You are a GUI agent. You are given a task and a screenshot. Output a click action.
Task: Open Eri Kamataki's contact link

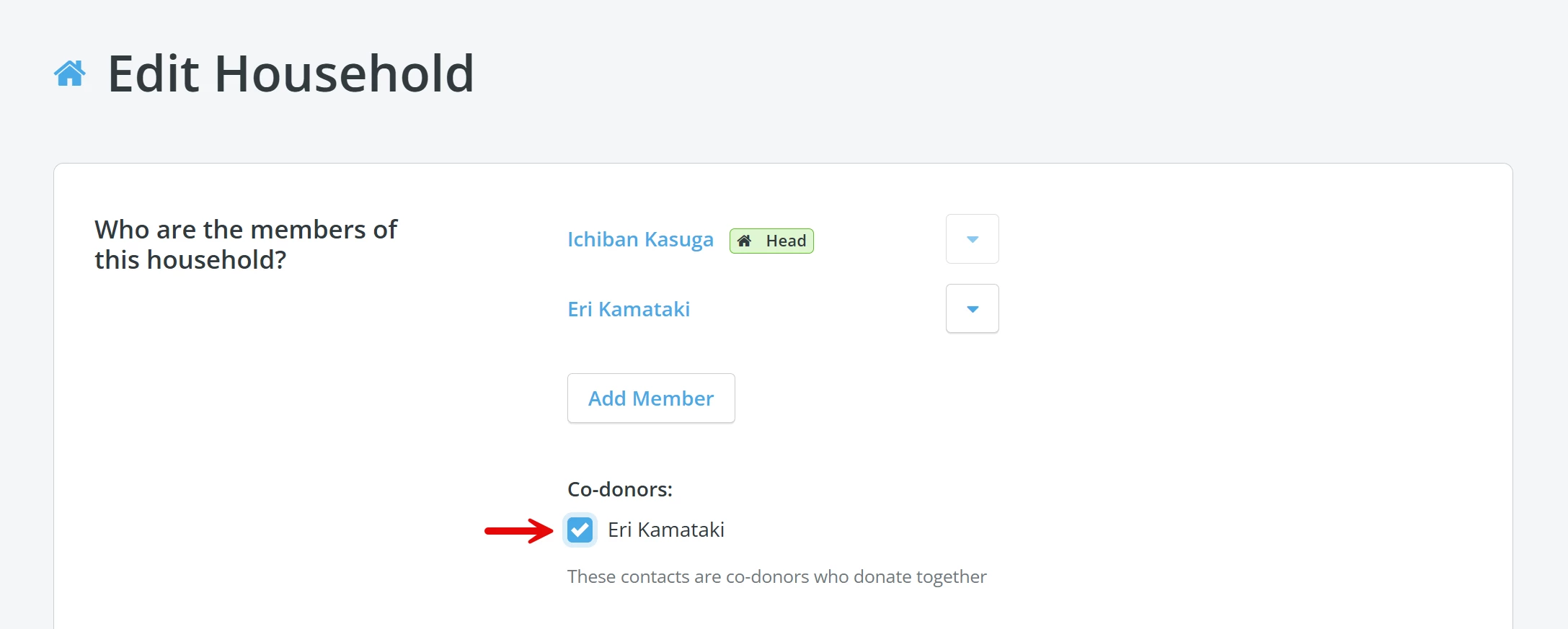tap(629, 308)
